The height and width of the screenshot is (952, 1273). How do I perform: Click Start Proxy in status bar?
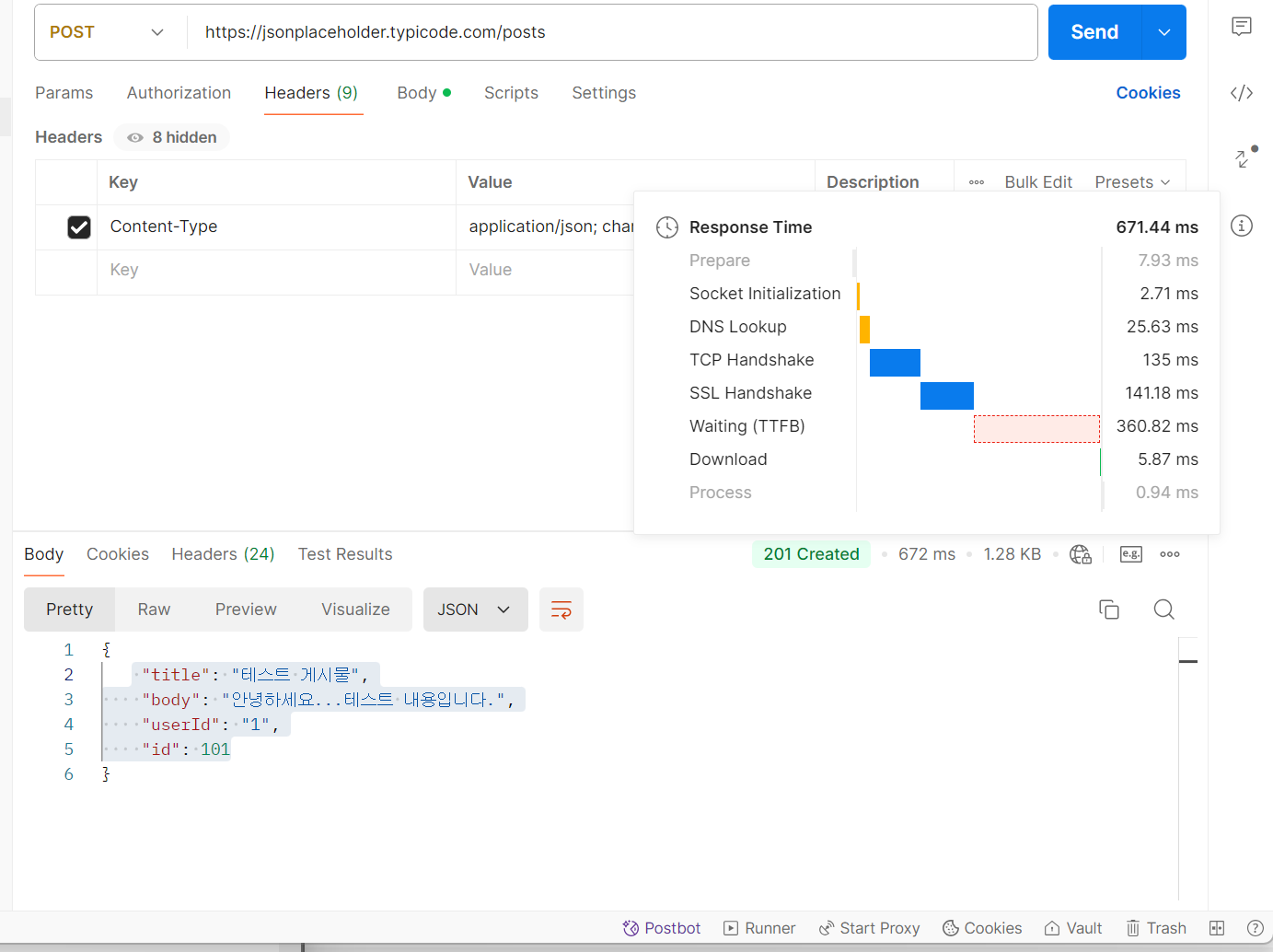pyautogui.click(x=870, y=928)
